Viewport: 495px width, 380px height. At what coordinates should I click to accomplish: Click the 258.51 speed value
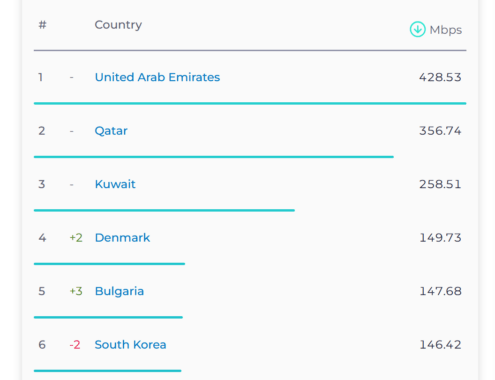[x=440, y=184]
